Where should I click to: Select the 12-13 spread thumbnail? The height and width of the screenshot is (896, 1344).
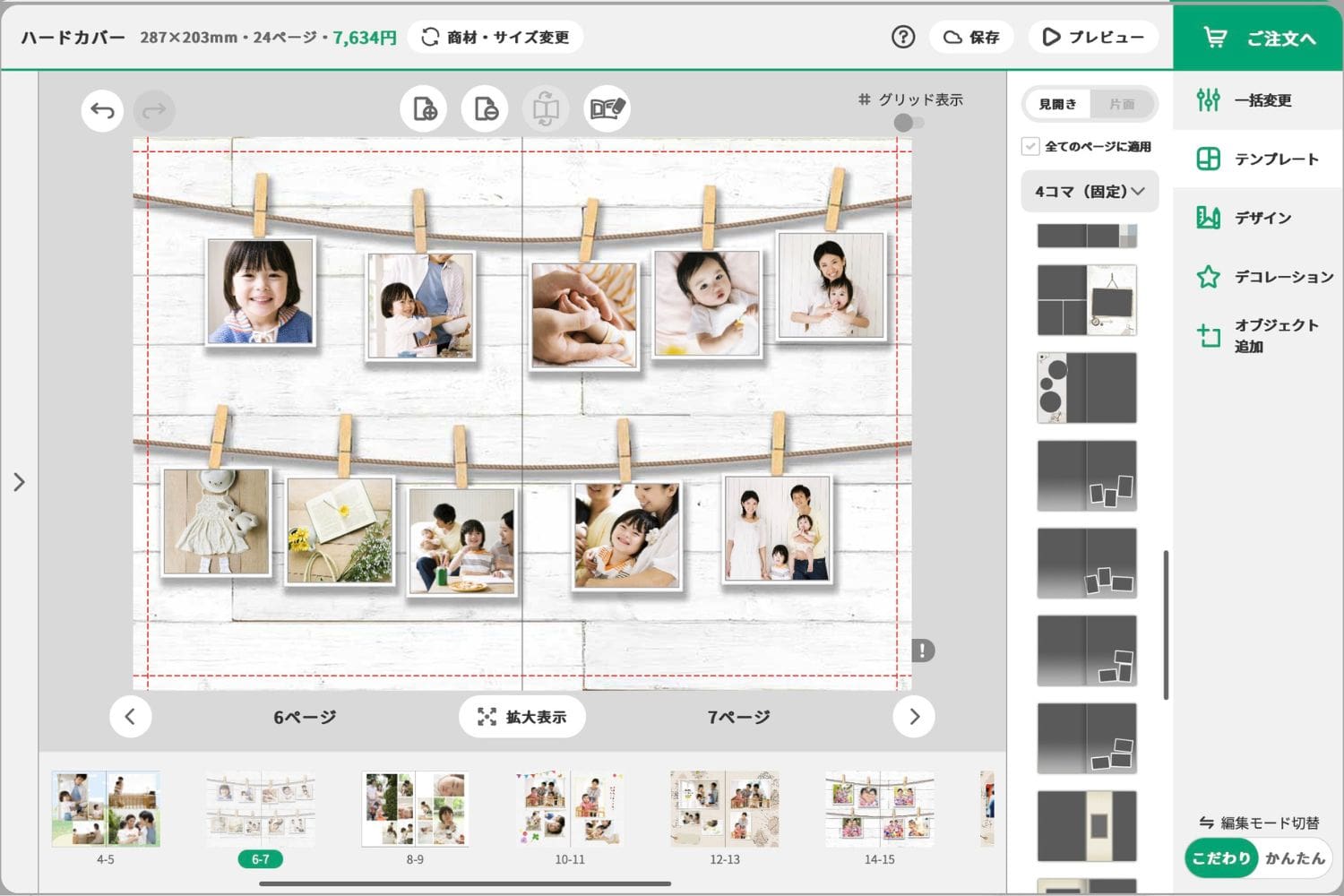[x=725, y=808]
